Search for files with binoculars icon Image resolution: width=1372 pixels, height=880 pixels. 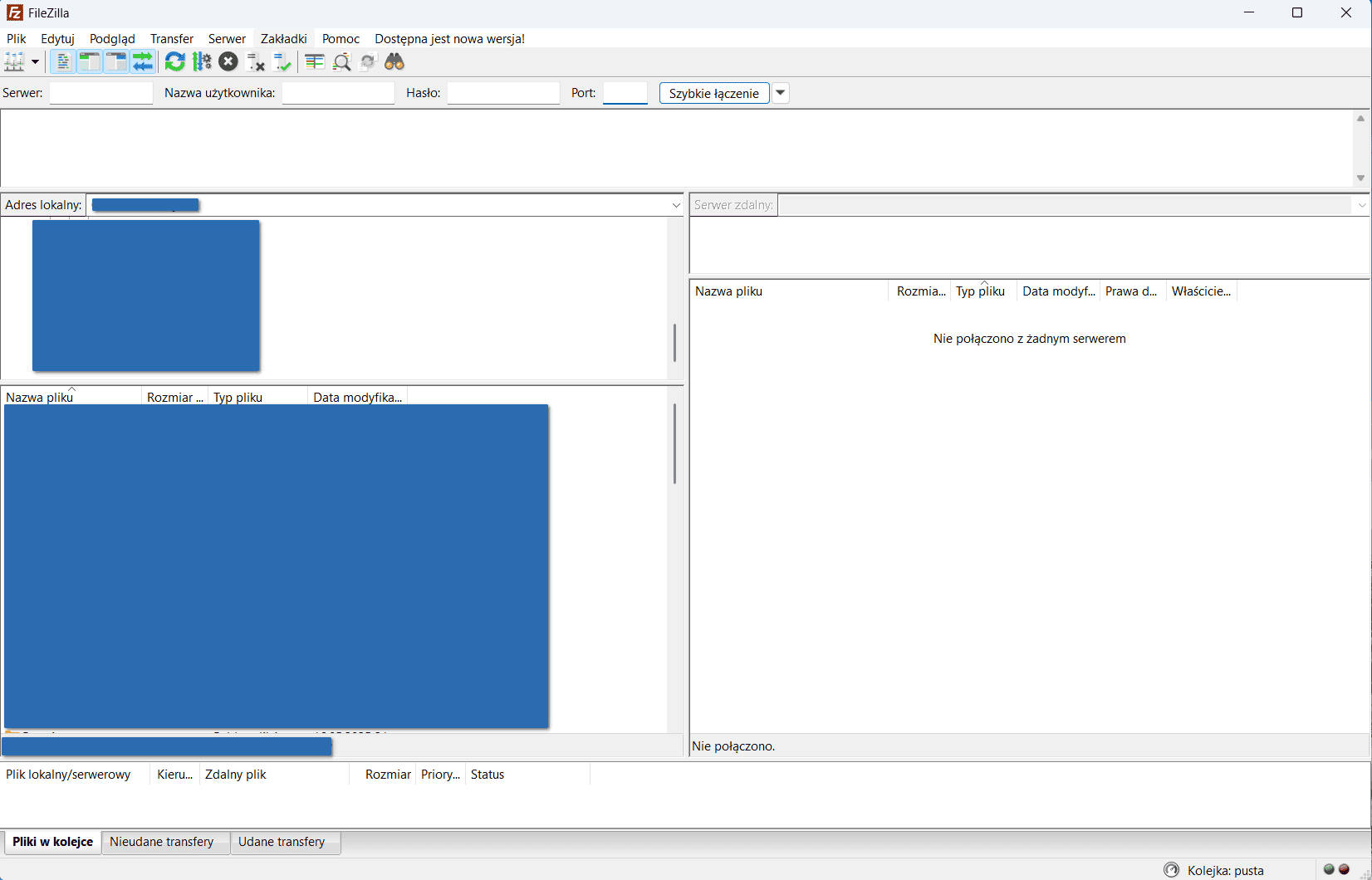[x=394, y=61]
